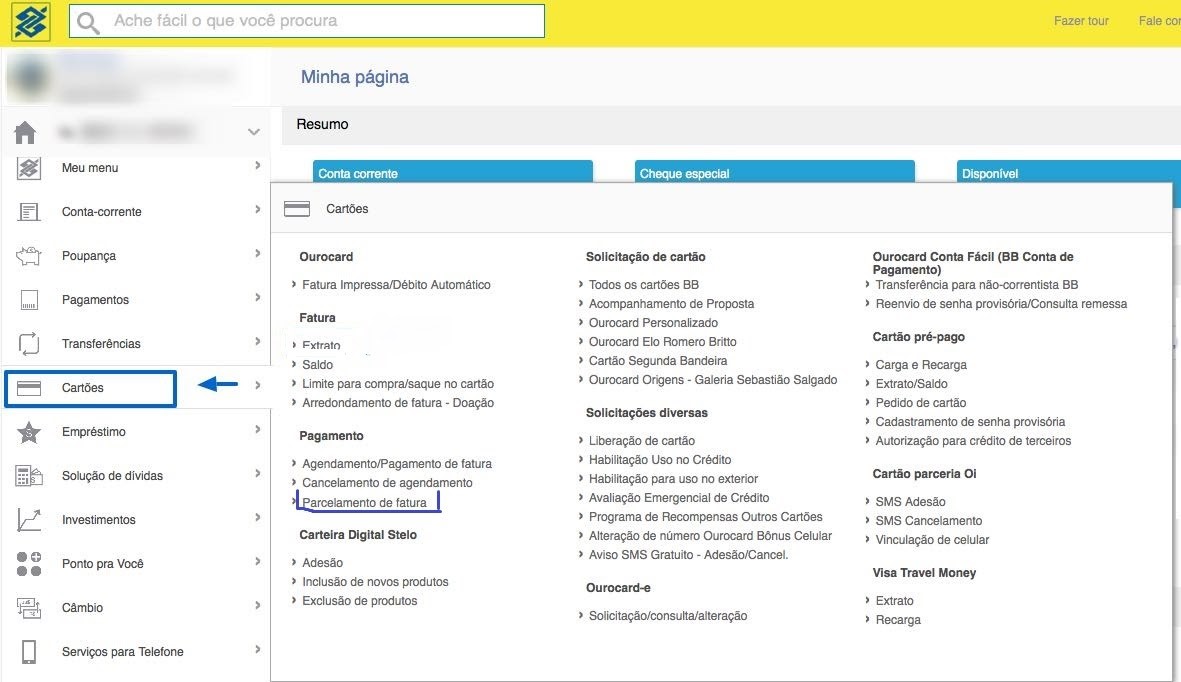Click the Minha página heading
The width and height of the screenshot is (1181, 682).
click(x=355, y=77)
